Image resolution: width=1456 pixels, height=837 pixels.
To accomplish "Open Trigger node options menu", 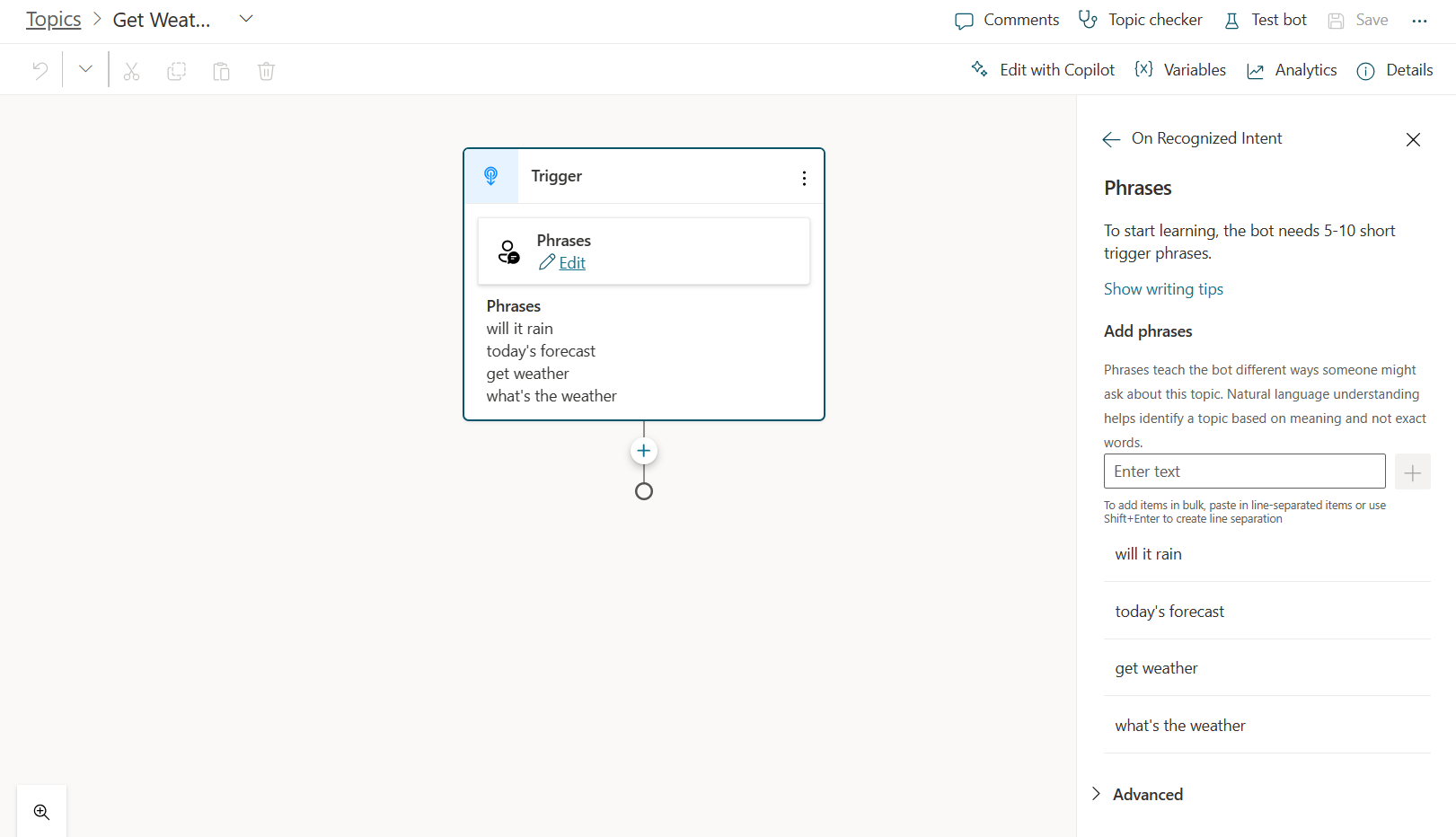I will (x=804, y=178).
